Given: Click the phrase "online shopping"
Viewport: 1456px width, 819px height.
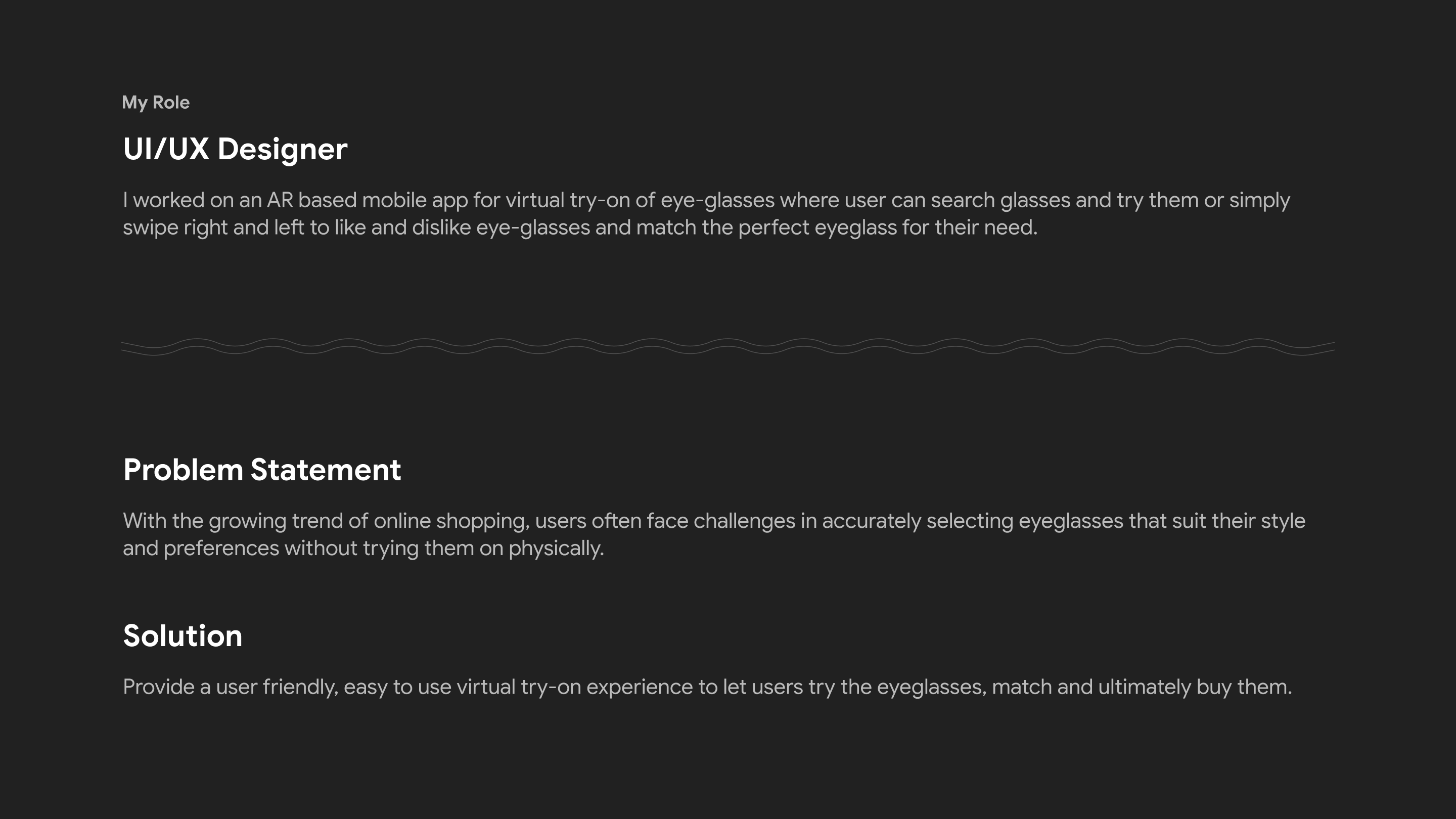Looking at the screenshot, I should click(451, 521).
